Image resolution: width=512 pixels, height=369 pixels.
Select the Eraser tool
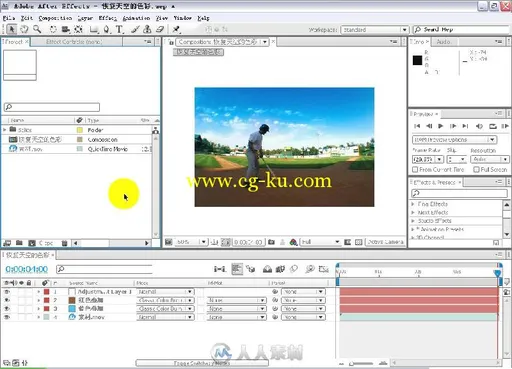coord(160,29)
